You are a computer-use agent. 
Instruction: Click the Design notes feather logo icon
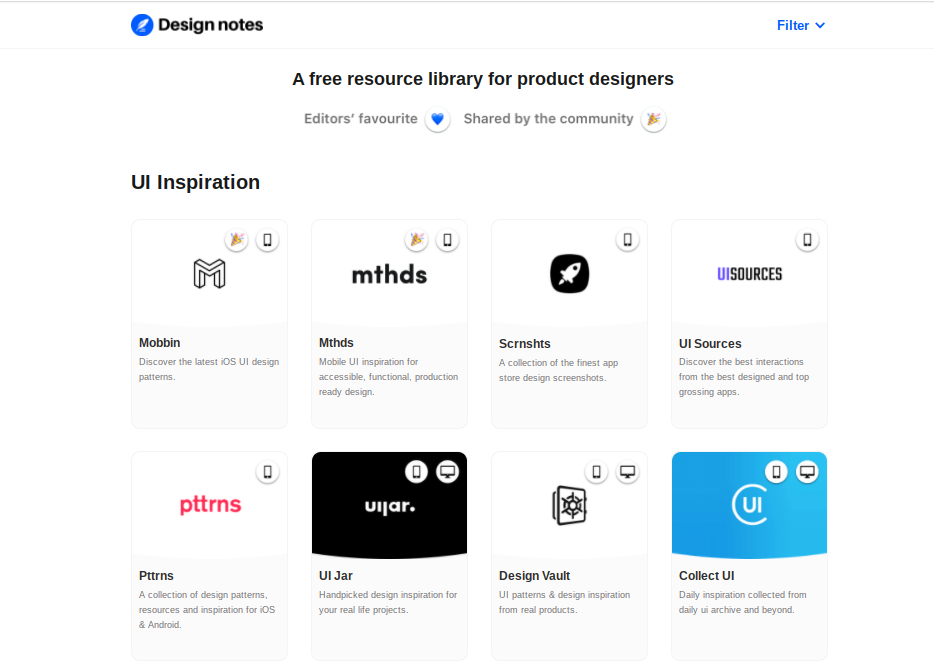pos(142,25)
